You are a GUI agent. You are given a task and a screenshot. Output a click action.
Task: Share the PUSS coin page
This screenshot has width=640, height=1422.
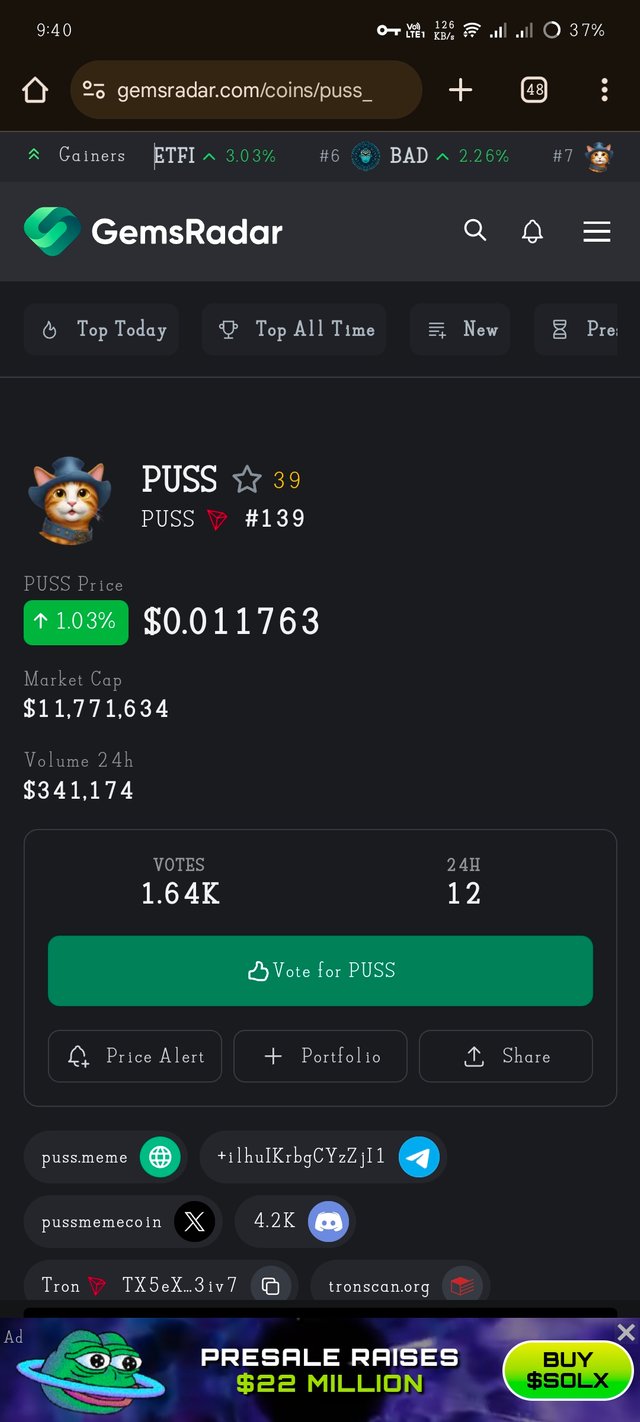pos(505,1056)
